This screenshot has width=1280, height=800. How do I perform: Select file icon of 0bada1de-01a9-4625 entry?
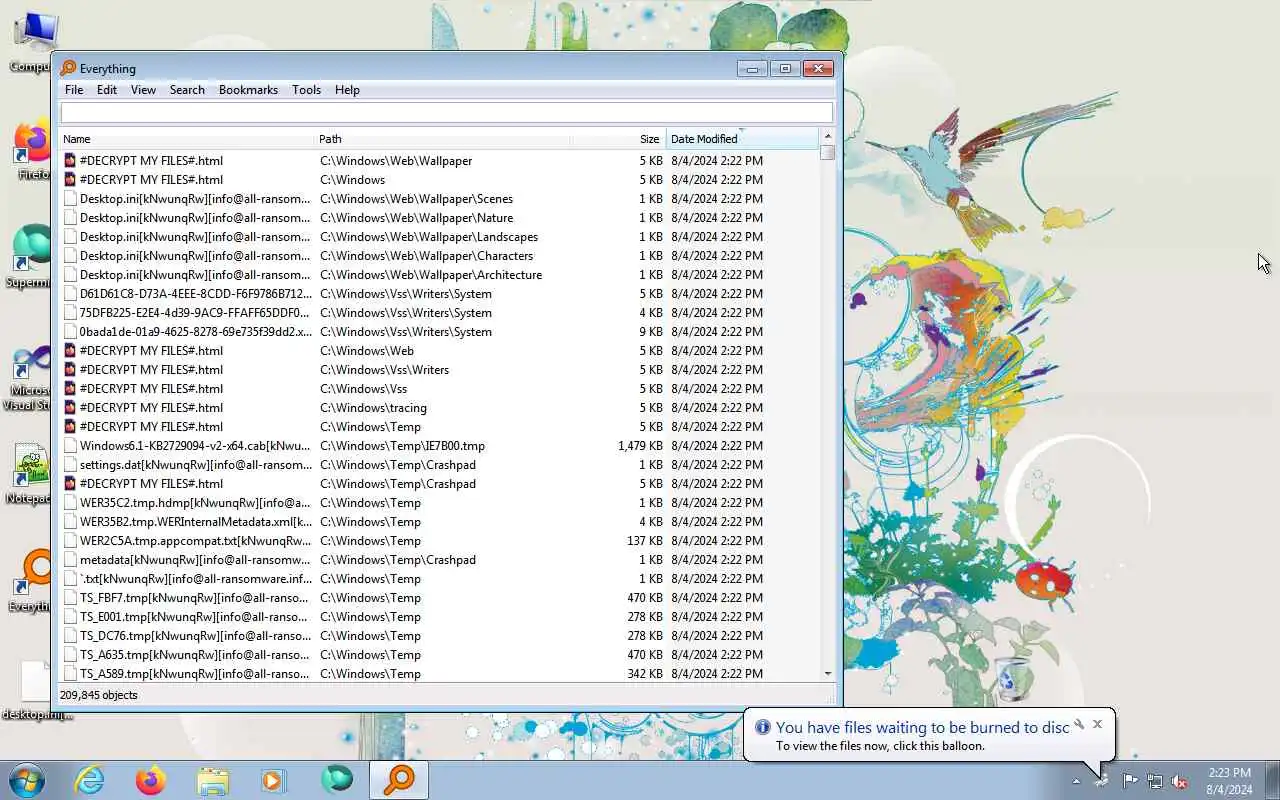click(x=70, y=331)
